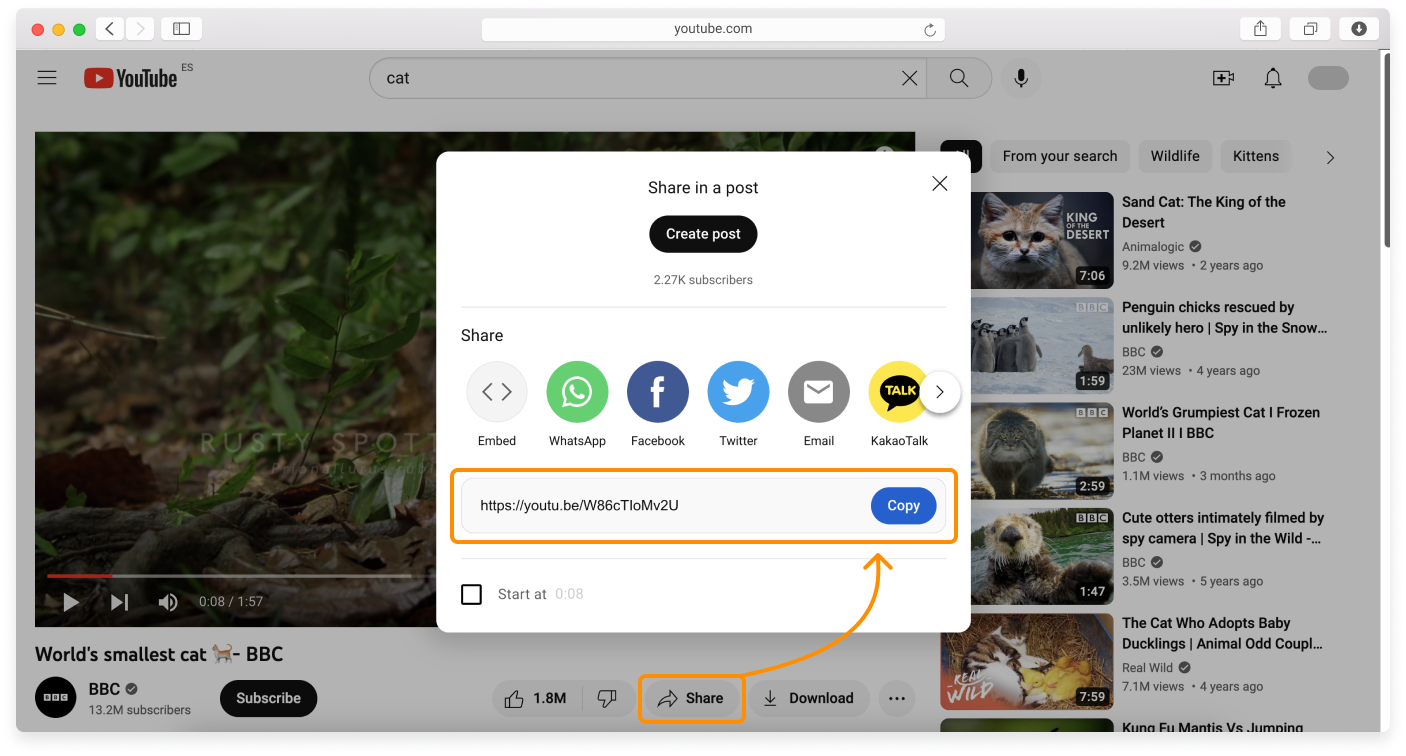This screenshot has width=1406, height=756.
Task: Choose the Email share icon
Action: click(818, 392)
